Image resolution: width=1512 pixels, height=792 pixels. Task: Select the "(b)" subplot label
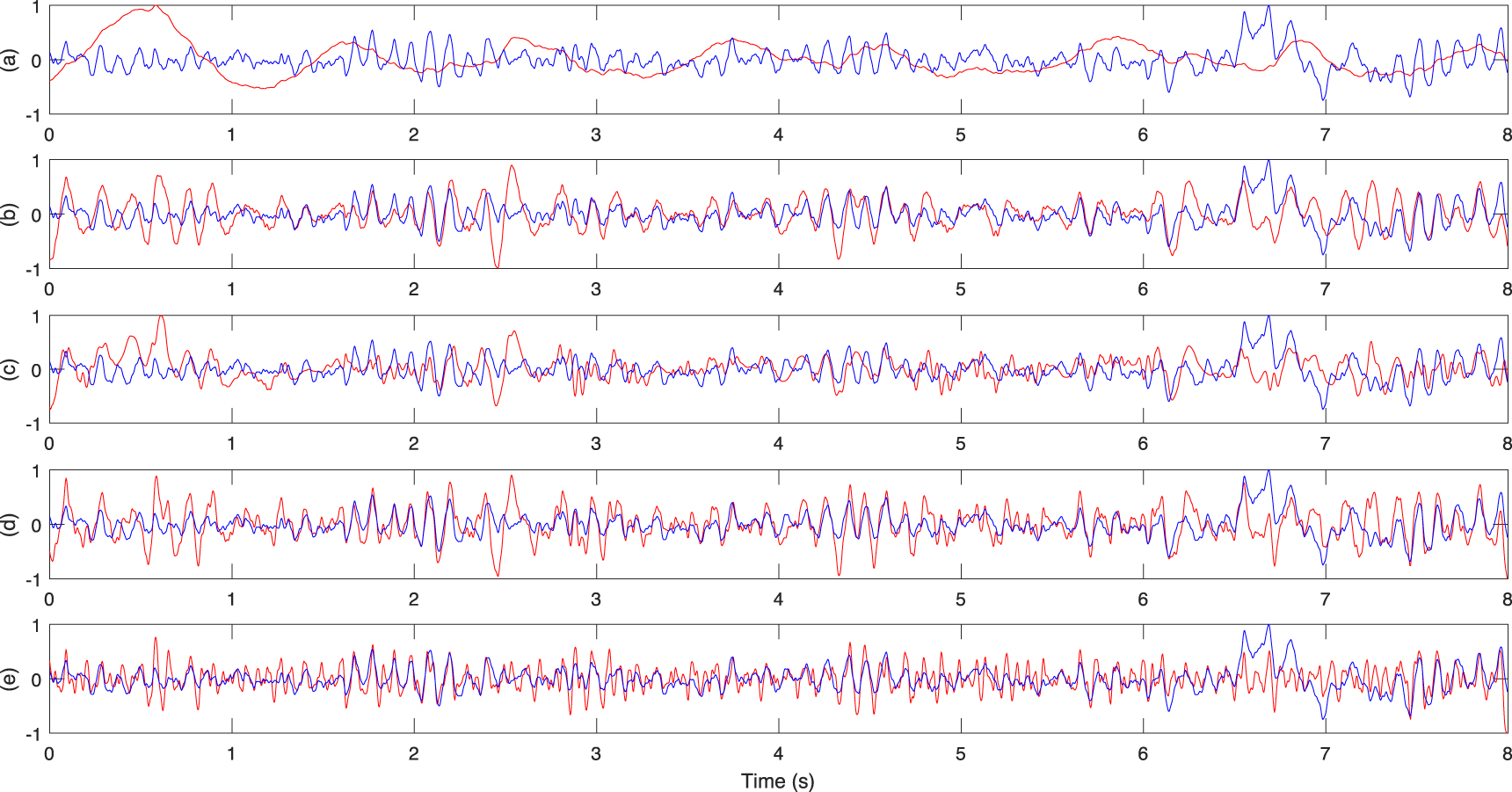(x=10, y=214)
